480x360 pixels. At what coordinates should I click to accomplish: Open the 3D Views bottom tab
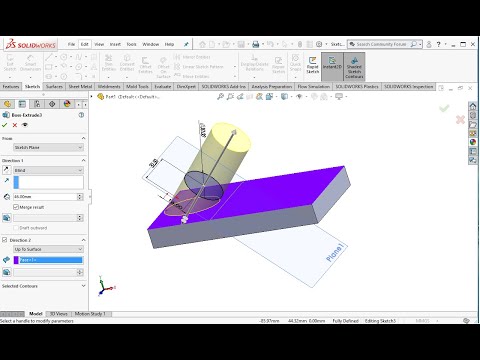(x=59, y=314)
